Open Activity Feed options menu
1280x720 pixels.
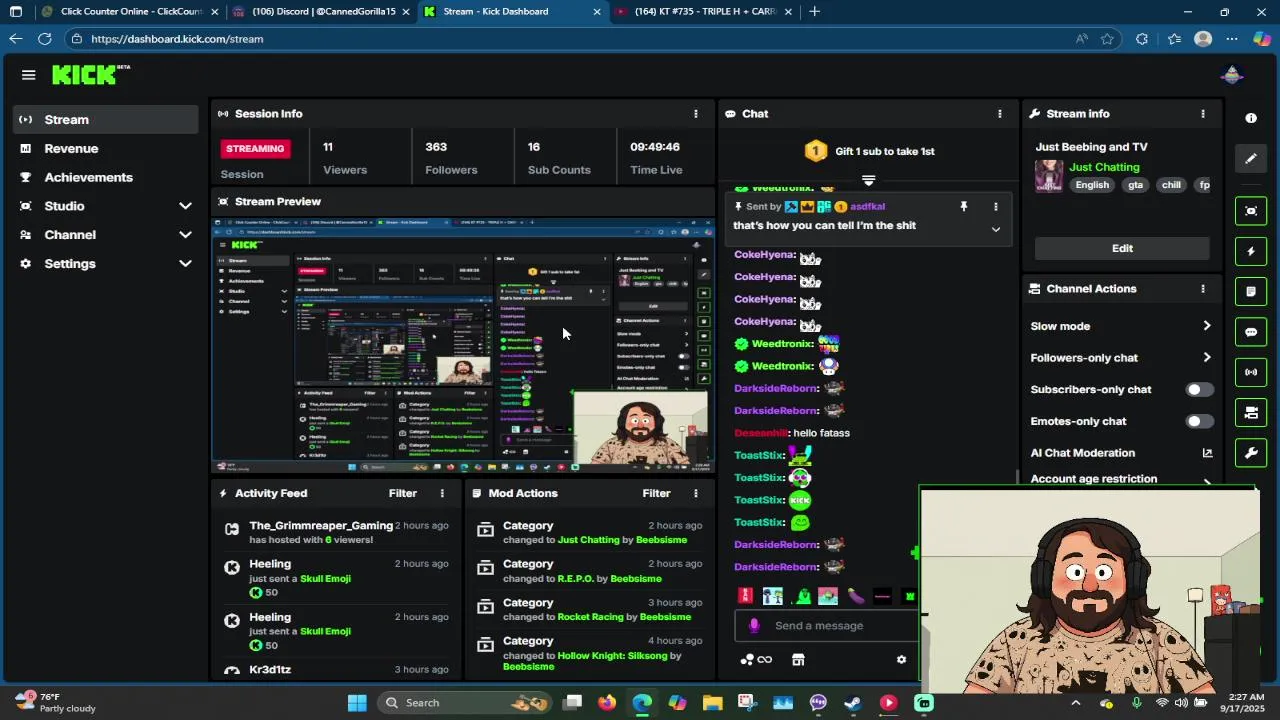[442, 493]
